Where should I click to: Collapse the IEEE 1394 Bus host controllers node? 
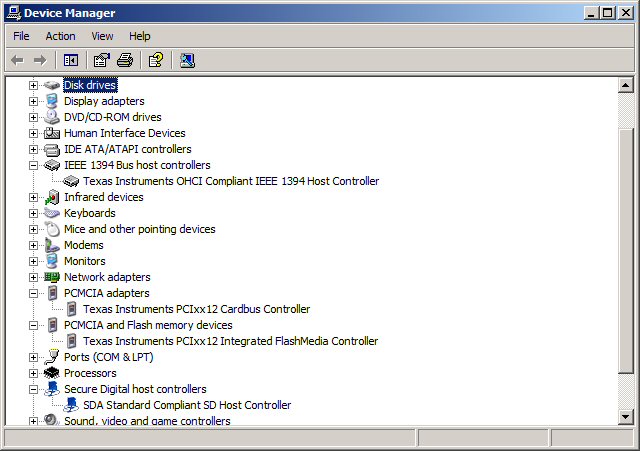tap(33, 165)
